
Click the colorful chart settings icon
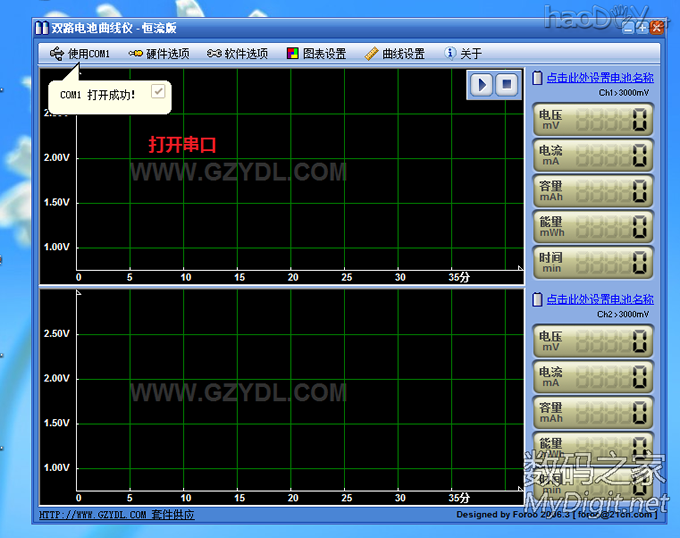pos(292,53)
